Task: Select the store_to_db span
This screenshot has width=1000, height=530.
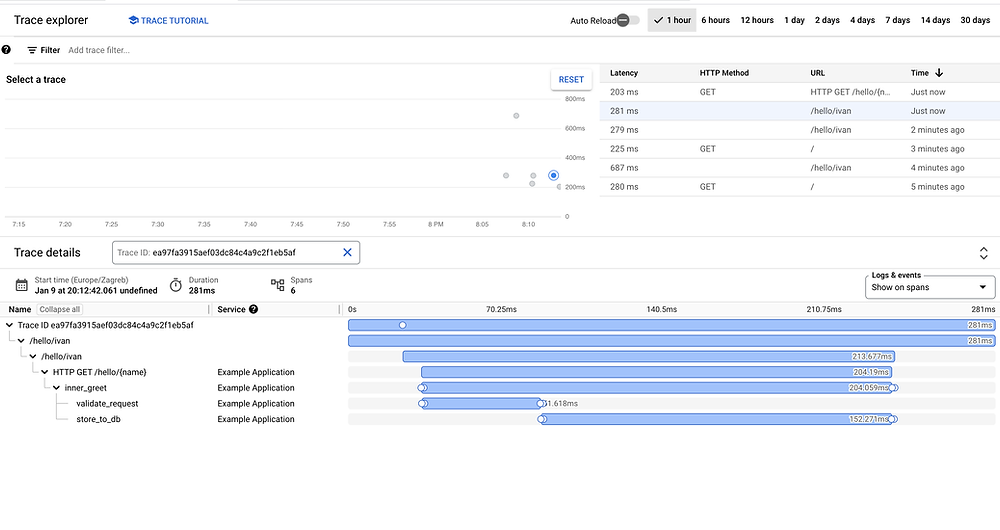Action: (98, 419)
